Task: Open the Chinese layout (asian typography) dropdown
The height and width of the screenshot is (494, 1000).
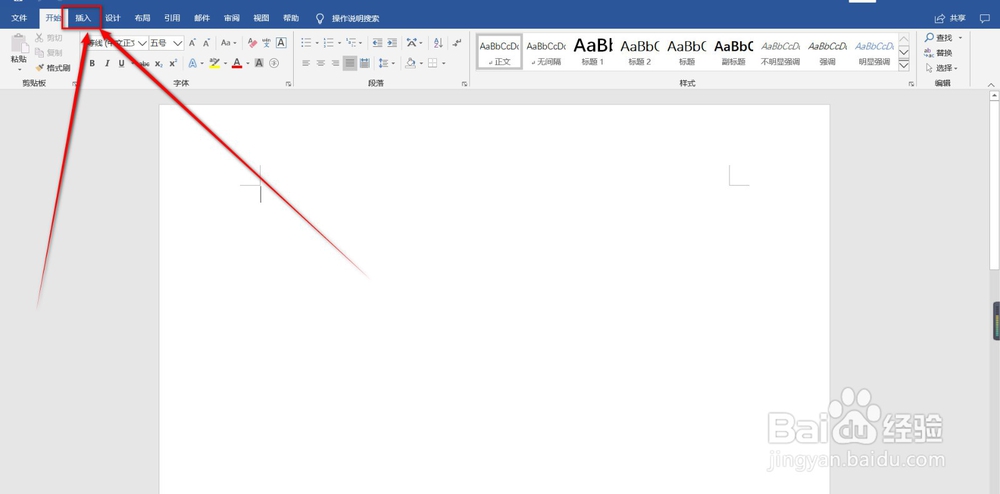Action: coord(414,43)
